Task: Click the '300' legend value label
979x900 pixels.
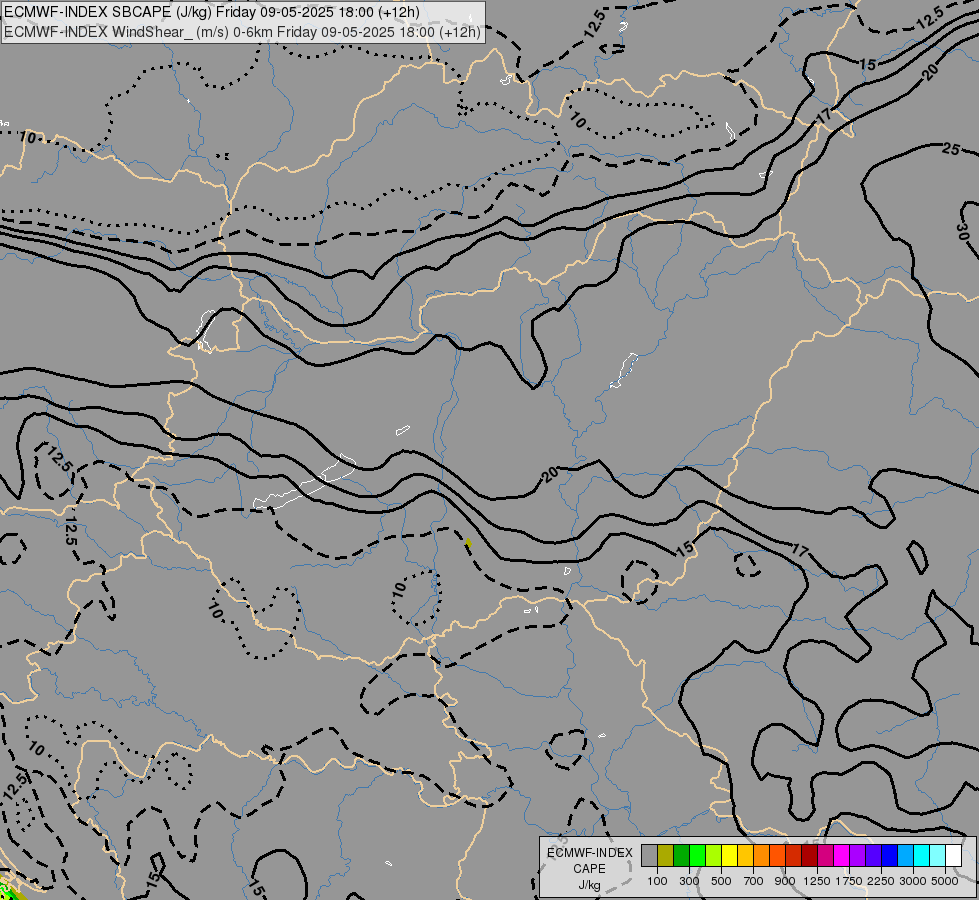Action: click(x=689, y=881)
